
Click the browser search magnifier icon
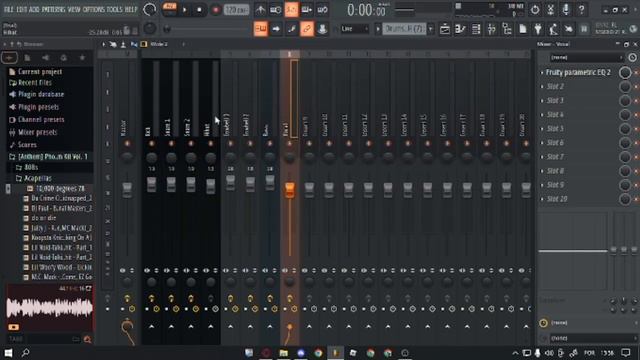[87, 339]
